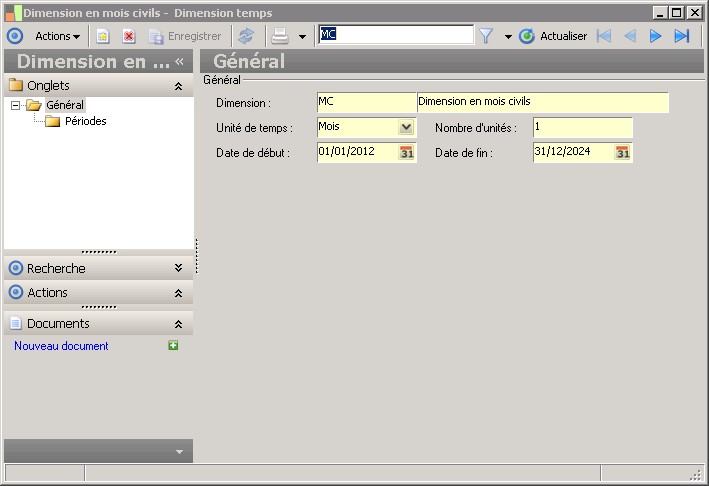Open the filter options dropdown arrow

coord(508,37)
